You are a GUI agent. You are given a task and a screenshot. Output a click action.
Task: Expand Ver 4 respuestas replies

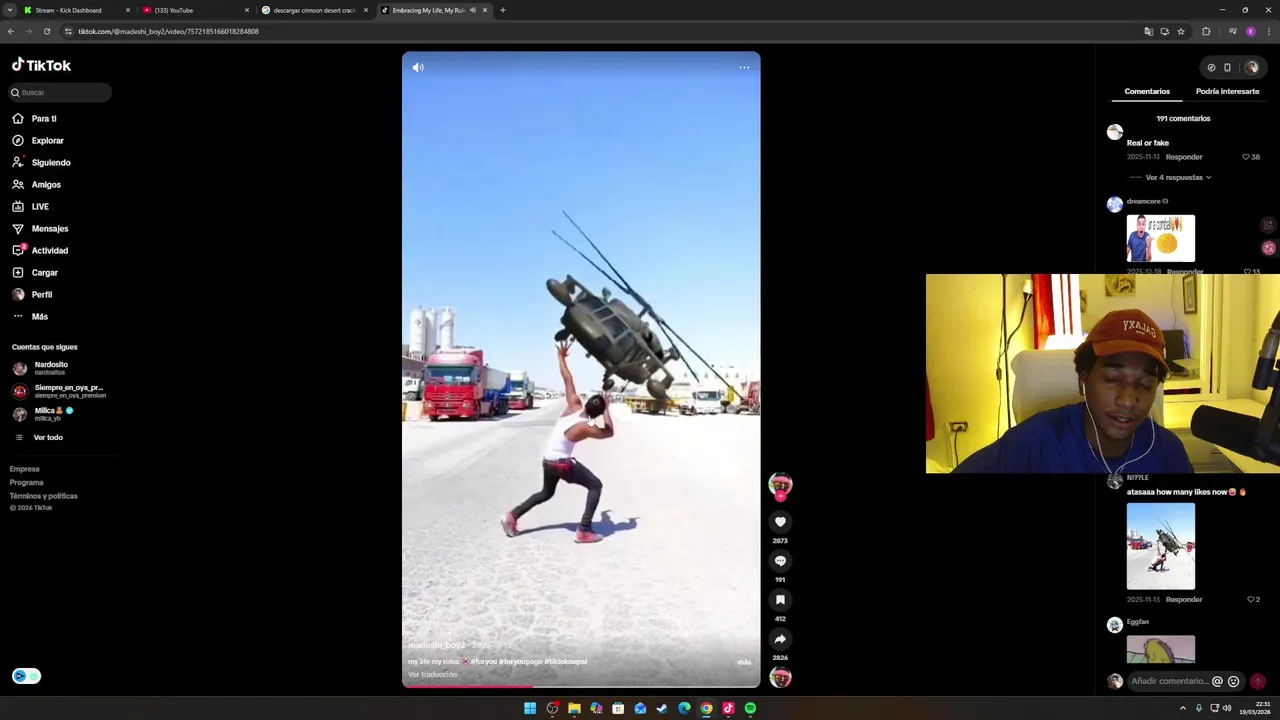[1178, 177]
